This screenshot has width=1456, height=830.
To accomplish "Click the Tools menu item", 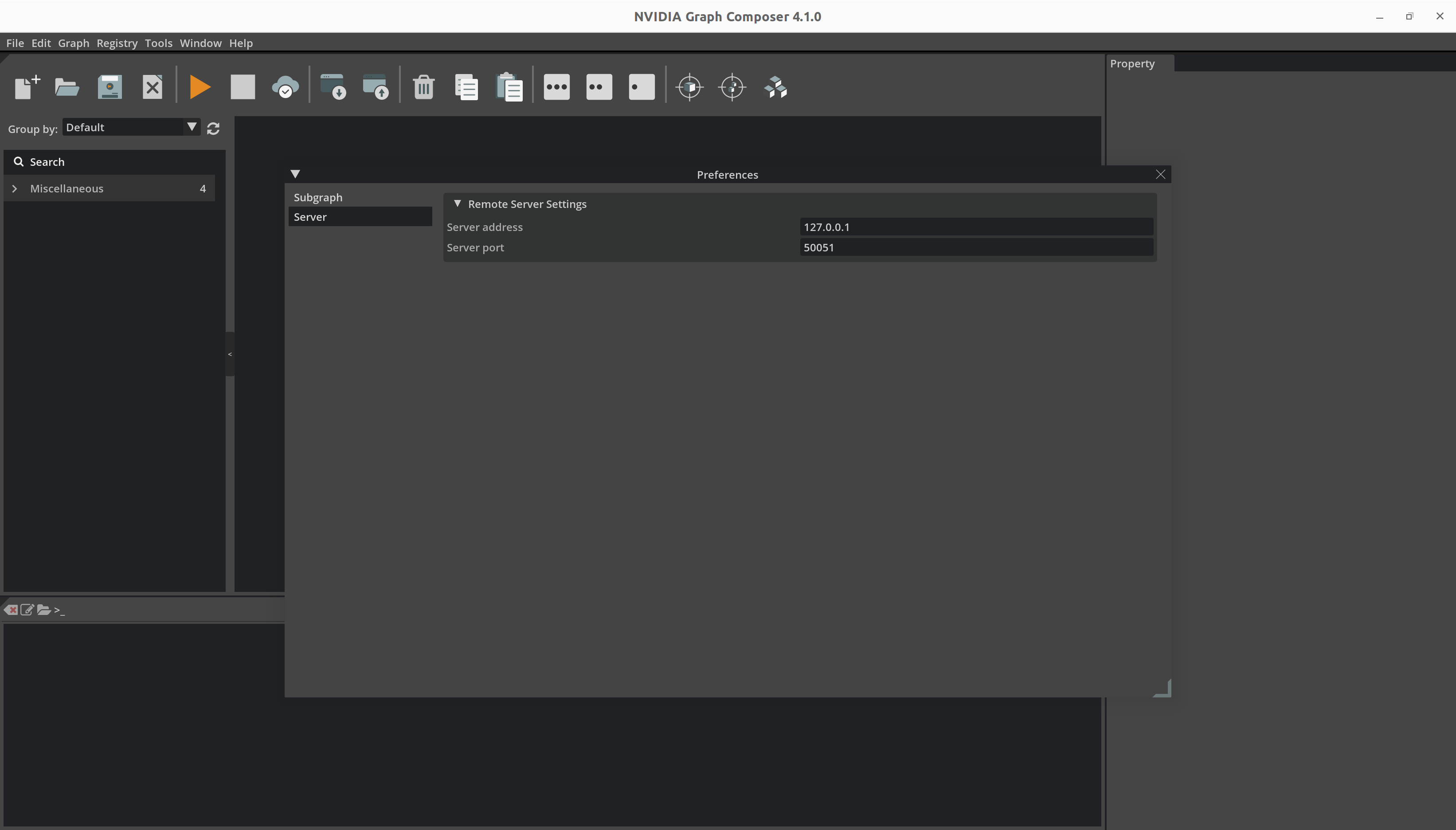I will [158, 42].
